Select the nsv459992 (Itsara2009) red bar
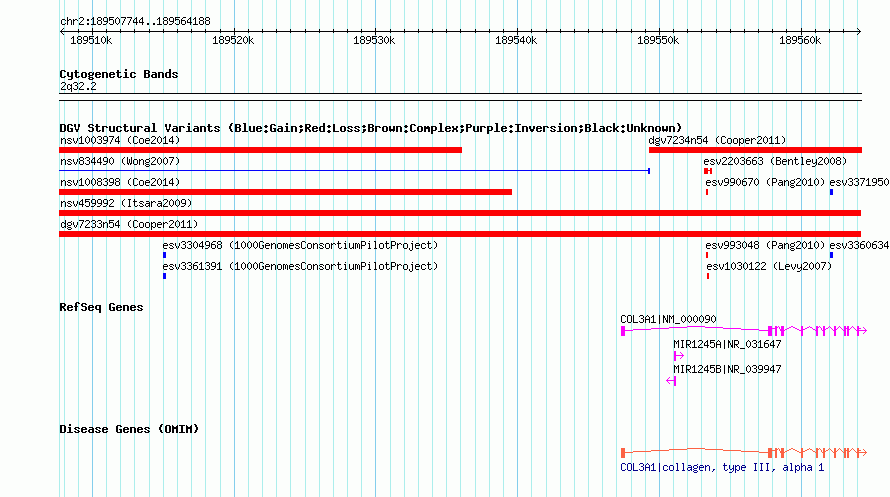890x497 pixels. click(460, 213)
